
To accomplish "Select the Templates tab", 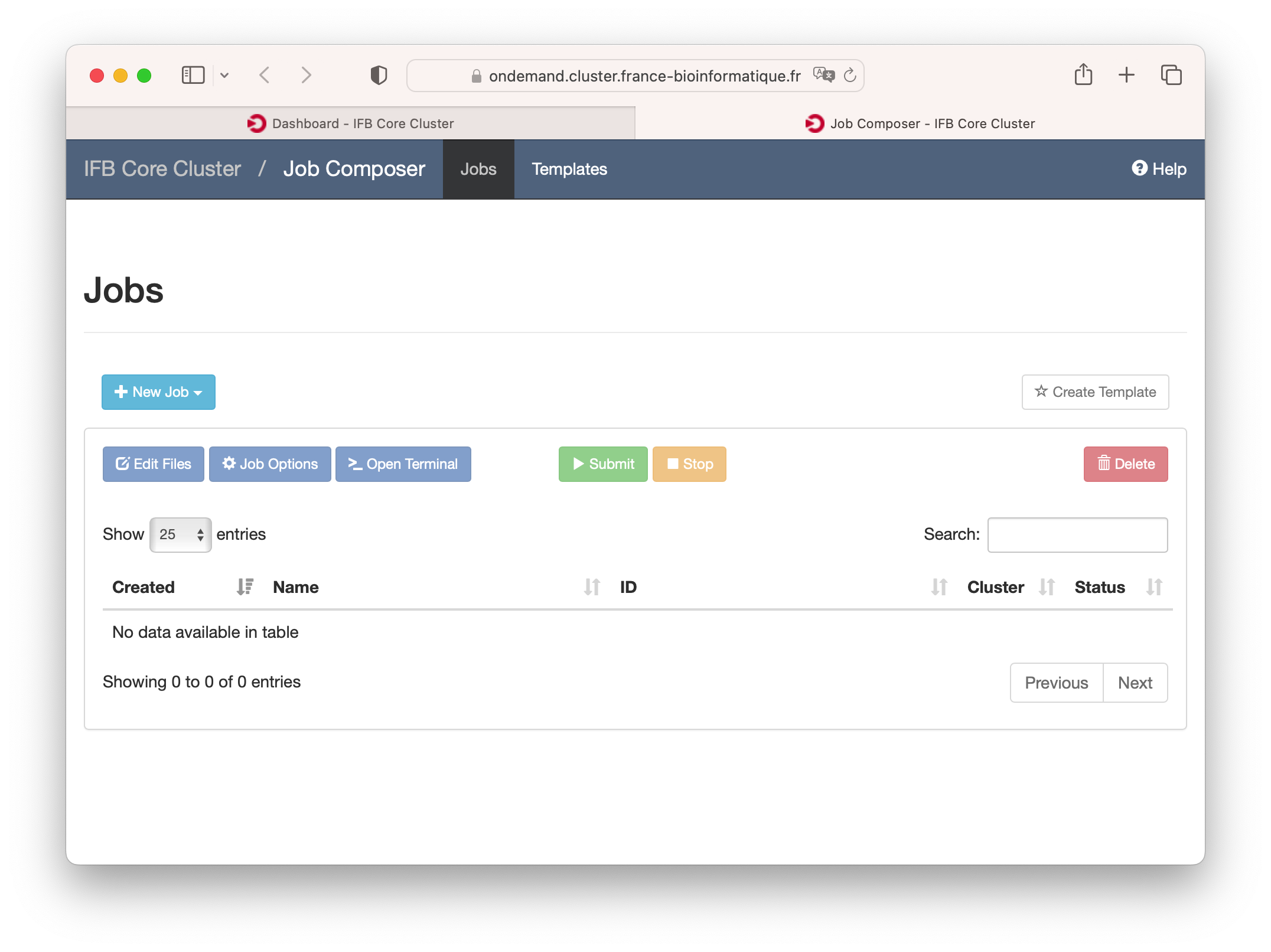I will (569, 168).
